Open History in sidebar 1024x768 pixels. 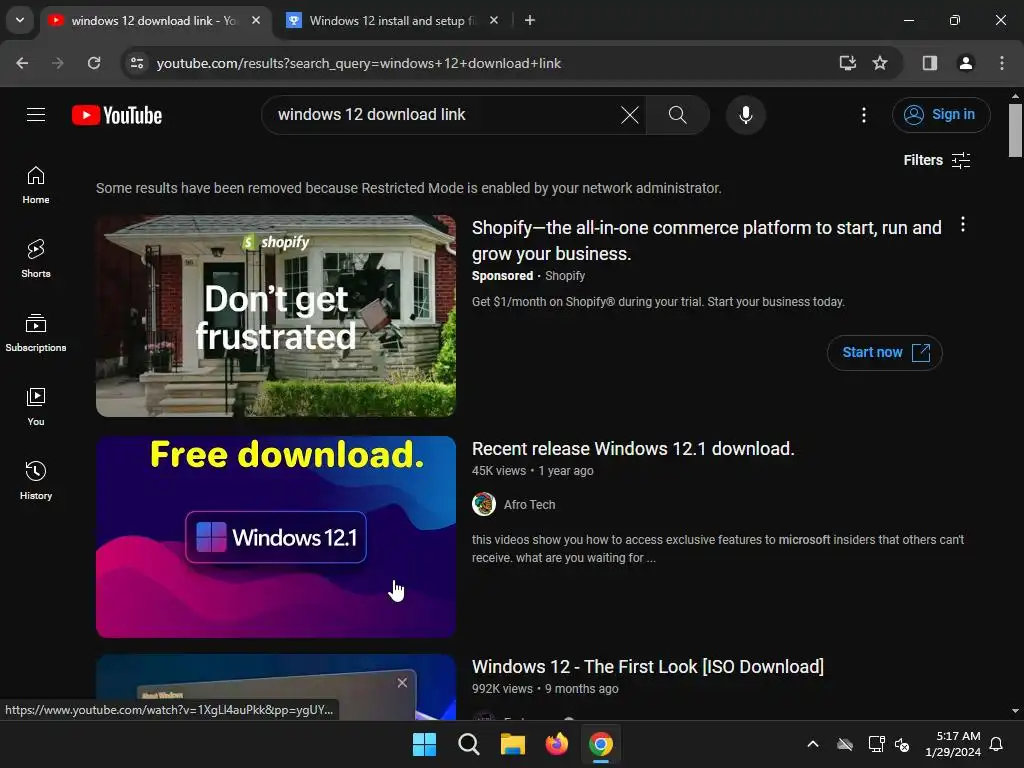click(x=36, y=481)
